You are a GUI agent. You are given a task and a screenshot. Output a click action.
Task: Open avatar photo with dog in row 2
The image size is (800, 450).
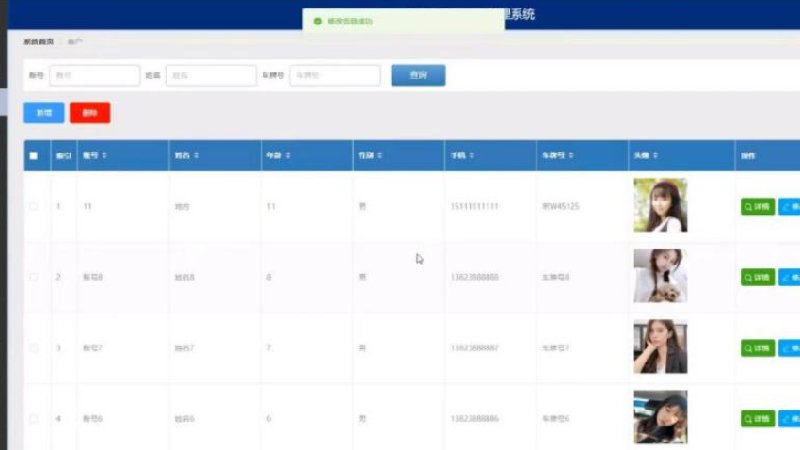(660, 276)
